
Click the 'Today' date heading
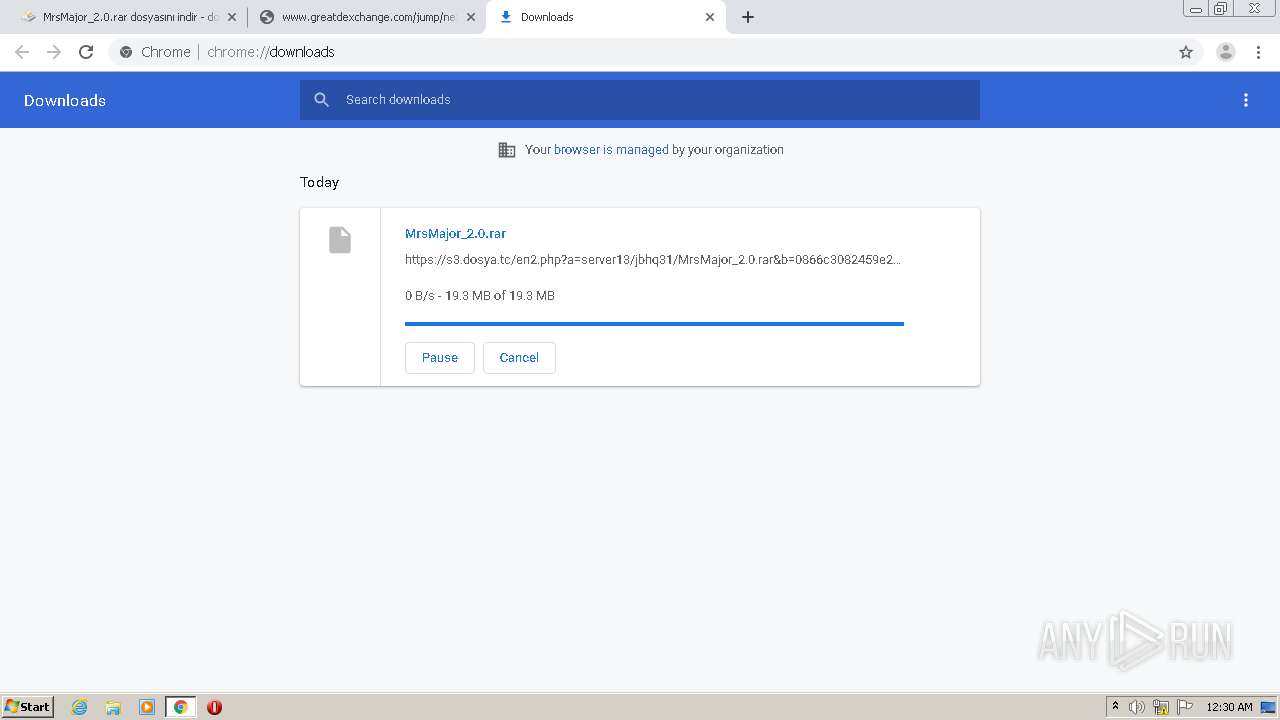[320, 182]
